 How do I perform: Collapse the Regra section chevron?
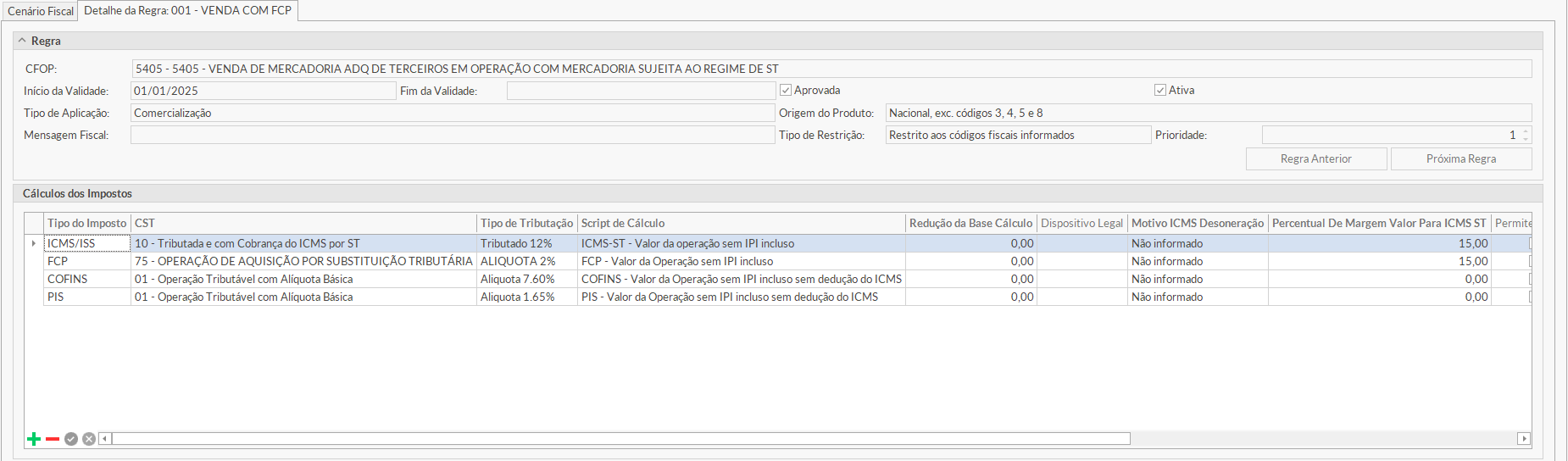tap(22, 41)
